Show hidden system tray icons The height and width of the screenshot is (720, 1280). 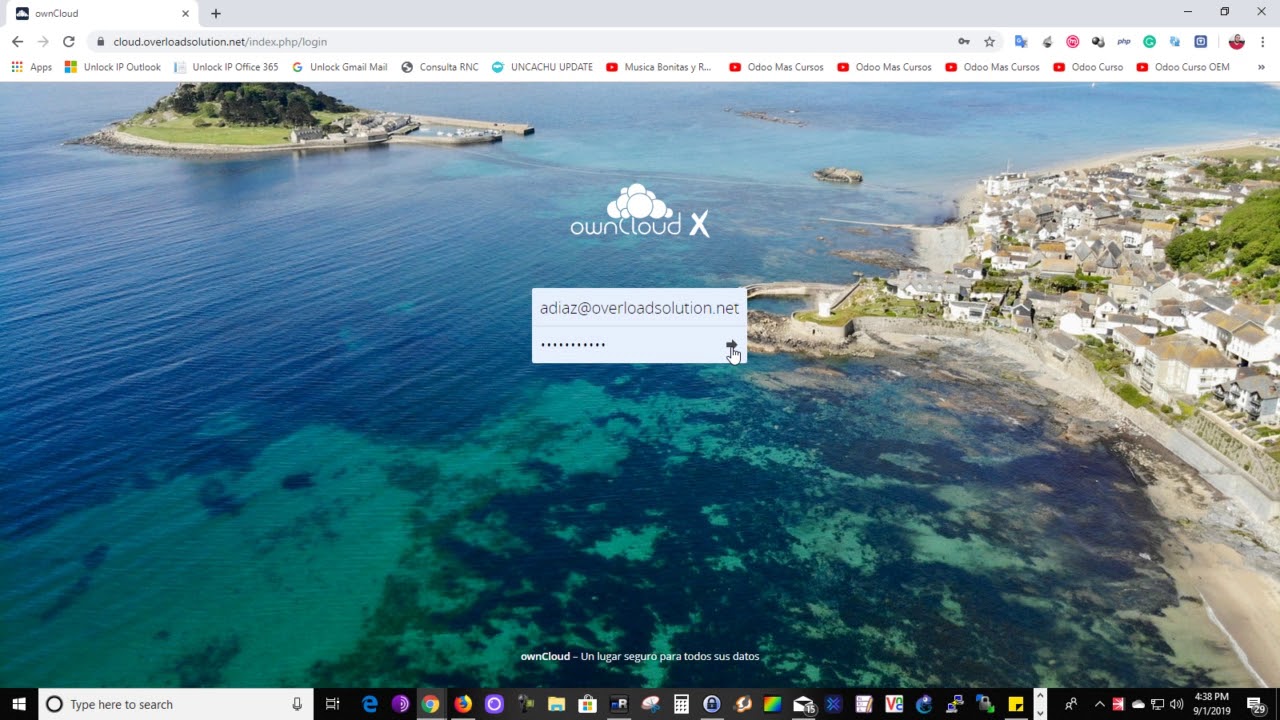[1099, 704]
